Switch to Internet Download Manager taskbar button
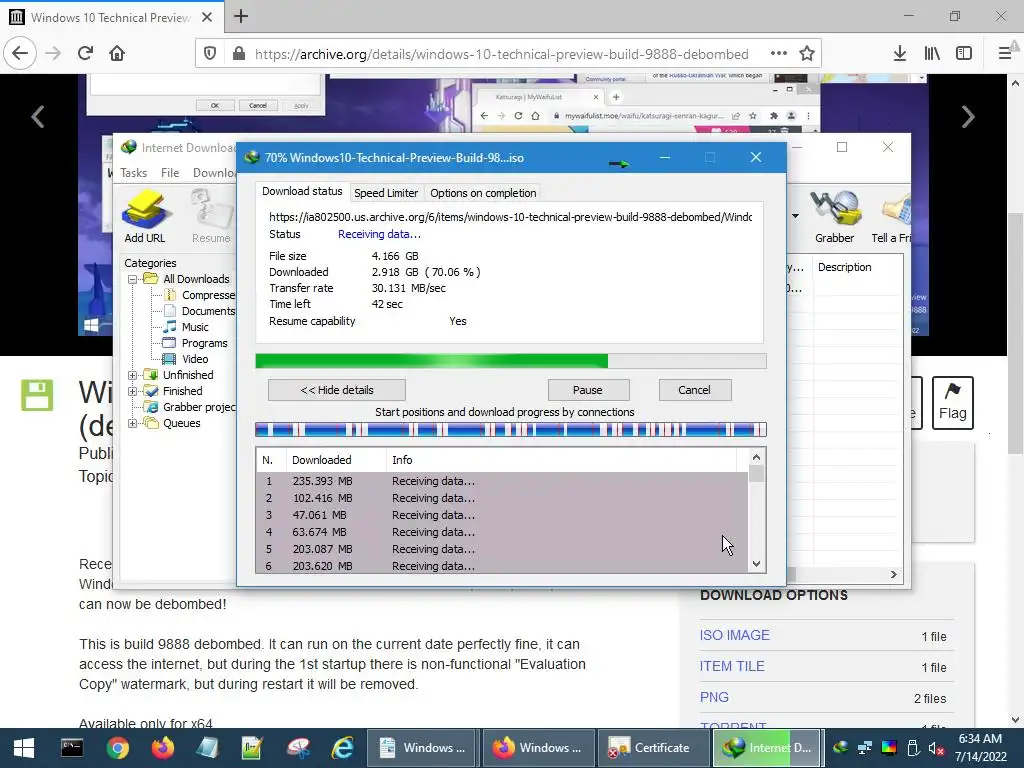Image resolution: width=1024 pixels, height=768 pixels. 769,748
